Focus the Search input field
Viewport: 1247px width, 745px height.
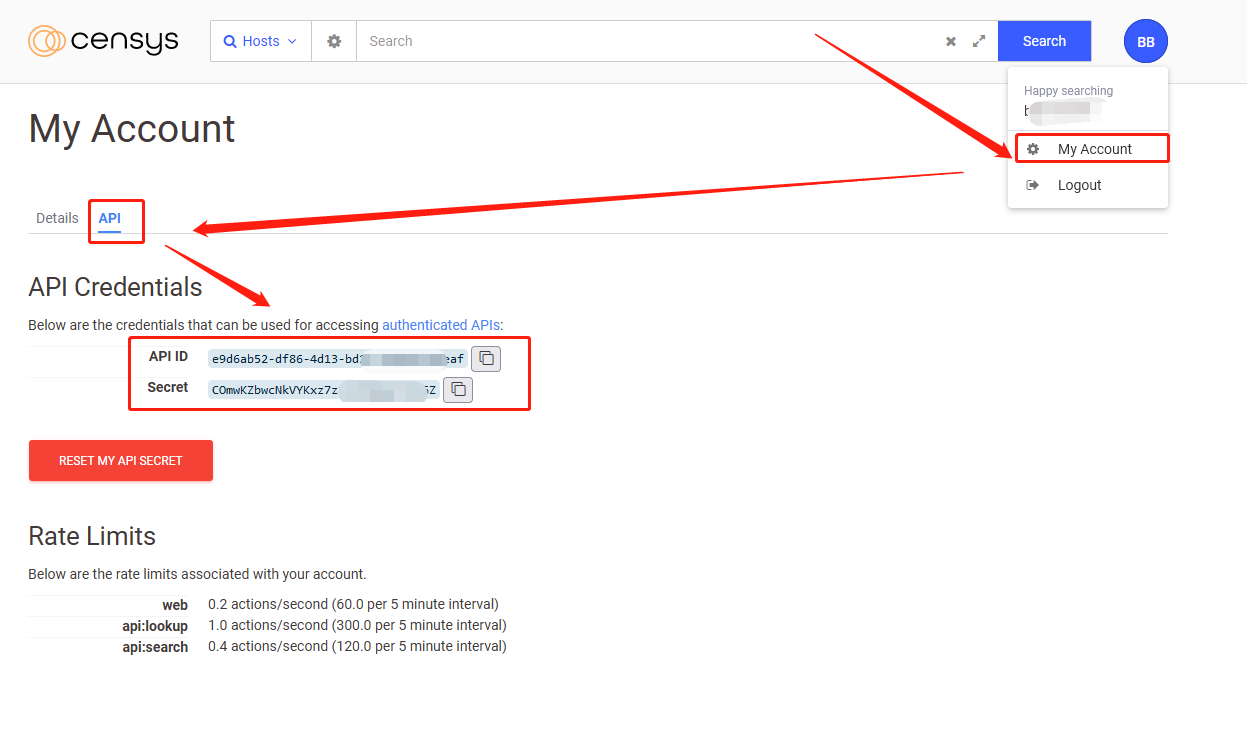pos(650,41)
